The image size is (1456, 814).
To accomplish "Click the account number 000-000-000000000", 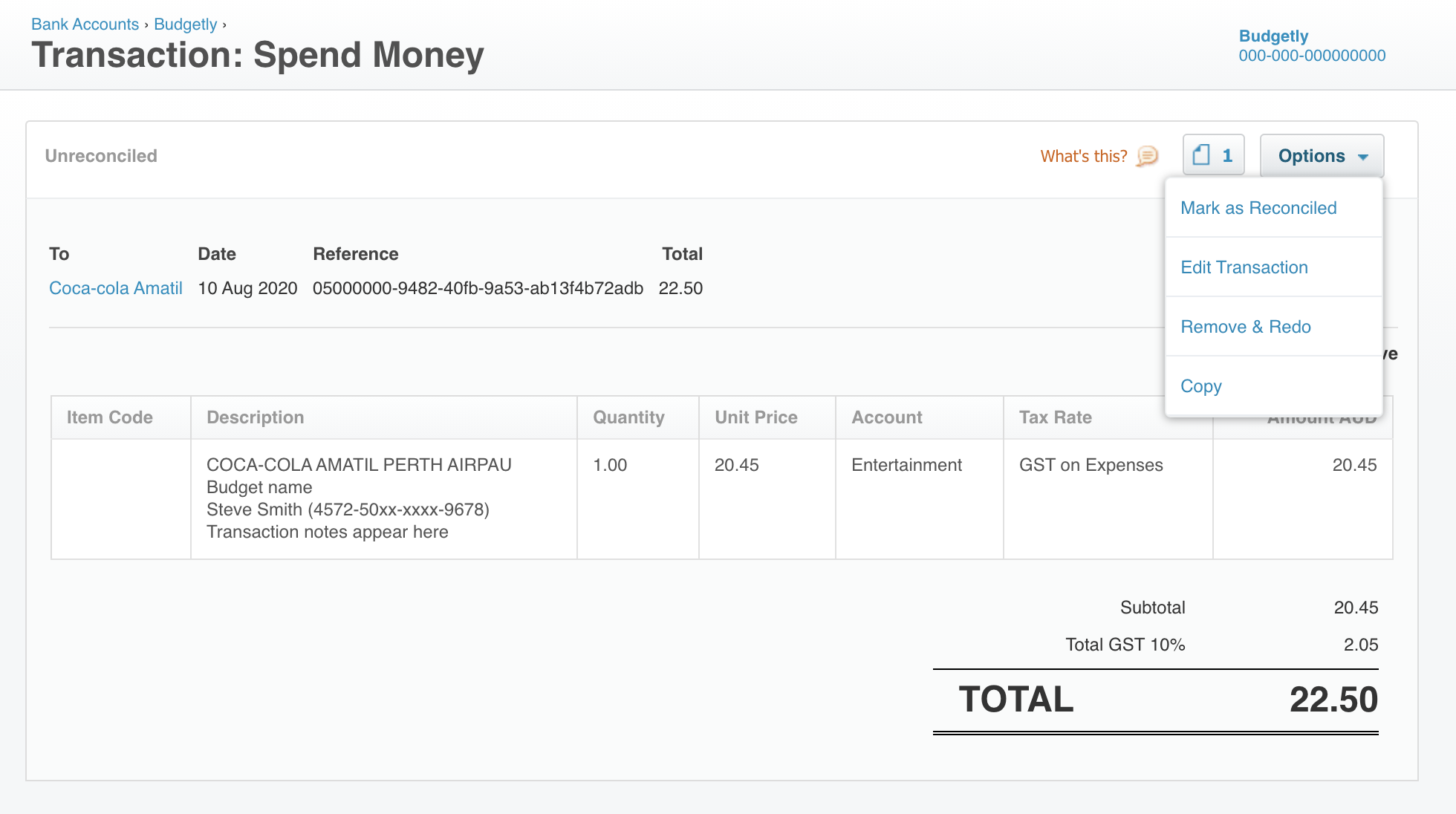I will click(1312, 55).
